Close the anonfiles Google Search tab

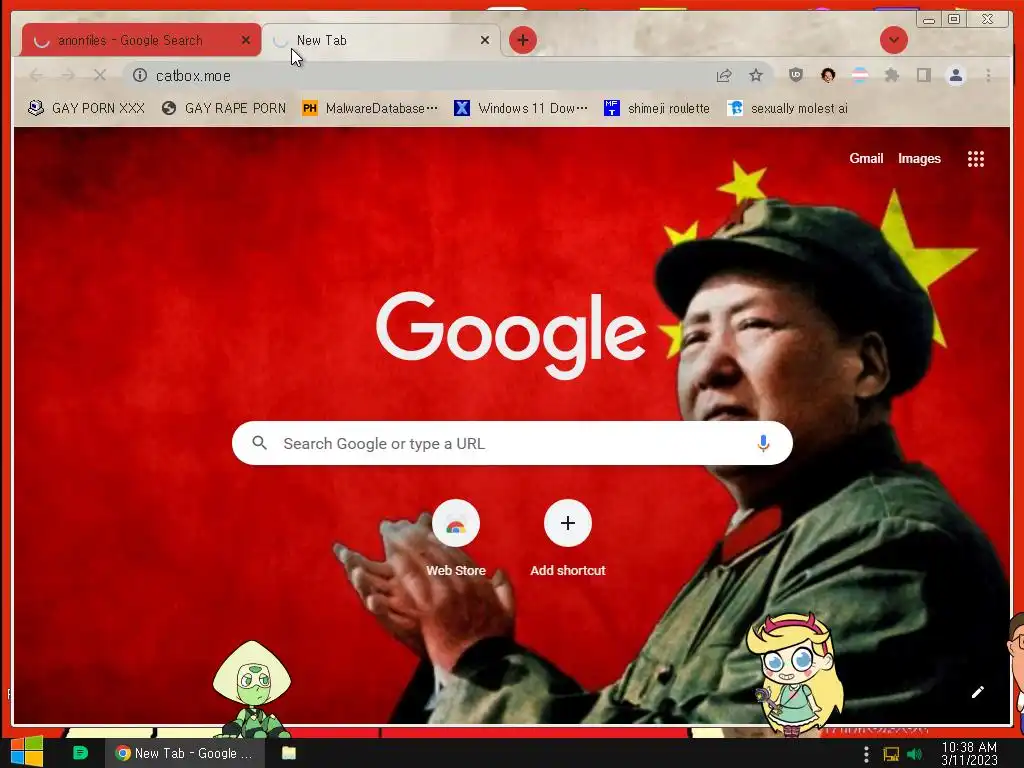click(246, 40)
